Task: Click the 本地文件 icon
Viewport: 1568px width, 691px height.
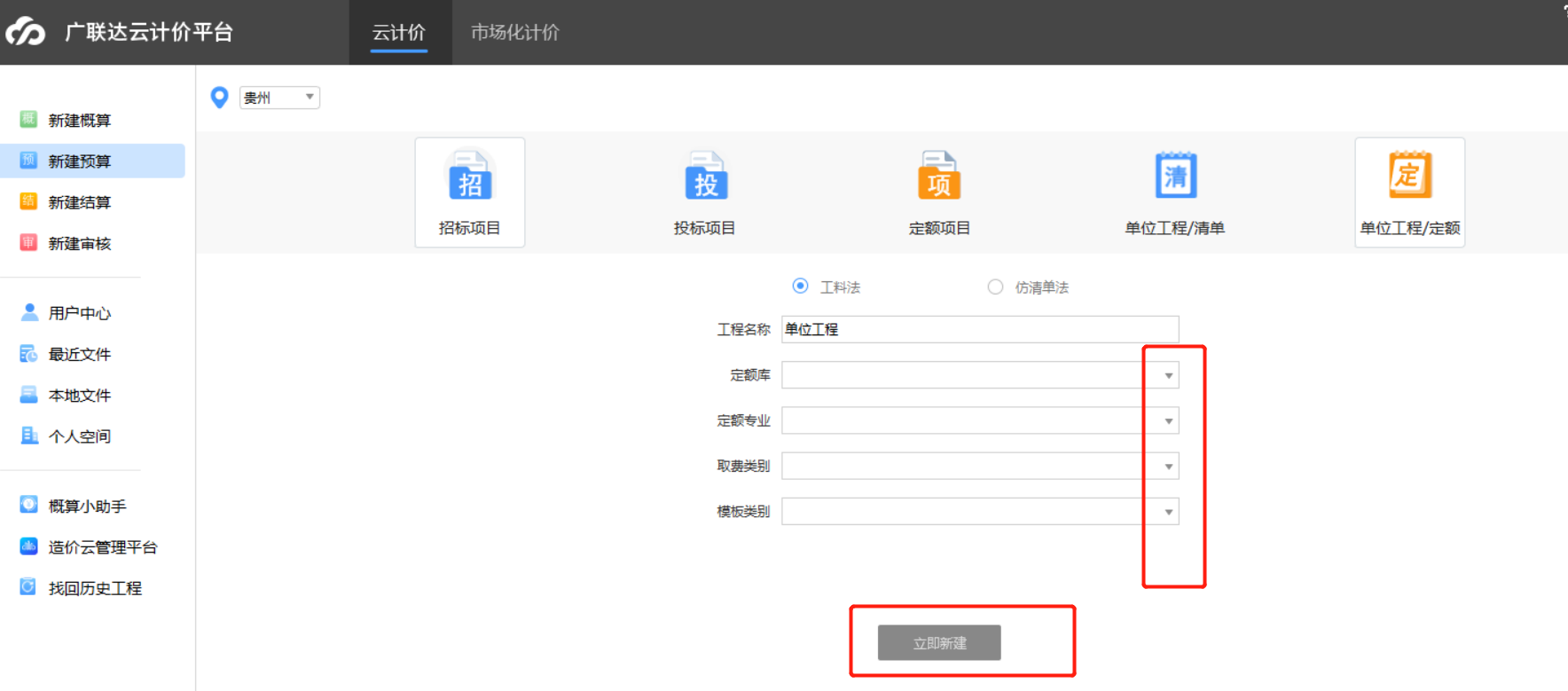Action: click(x=28, y=395)
